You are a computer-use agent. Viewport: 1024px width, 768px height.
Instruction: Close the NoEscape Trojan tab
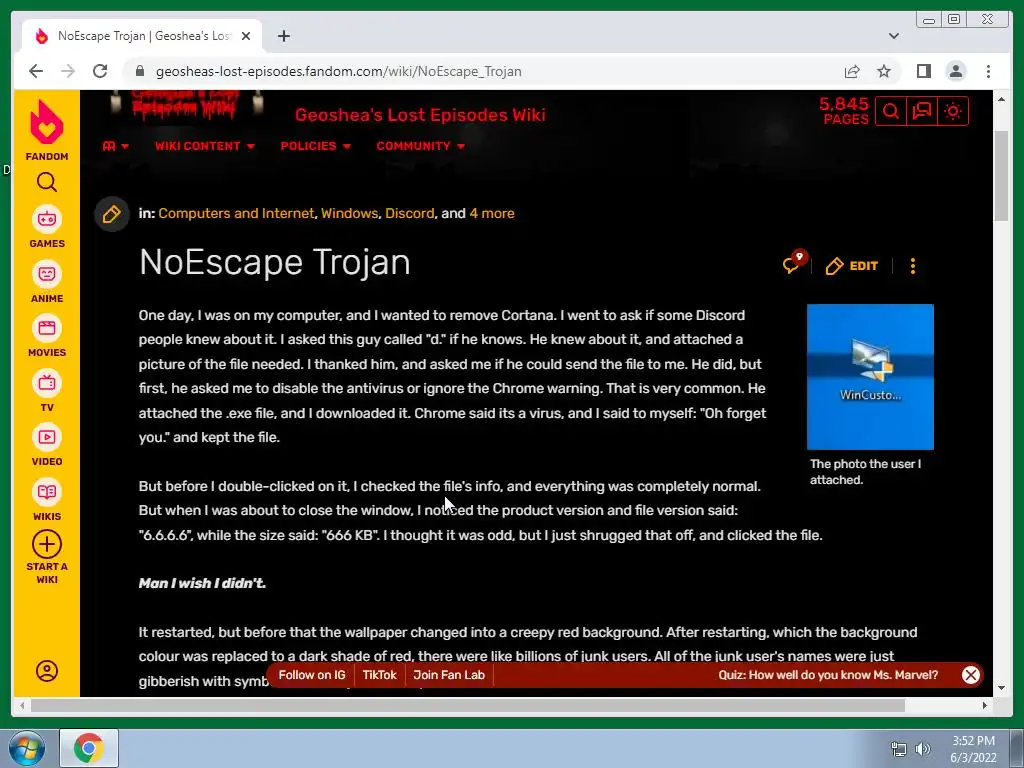[246, 36]
